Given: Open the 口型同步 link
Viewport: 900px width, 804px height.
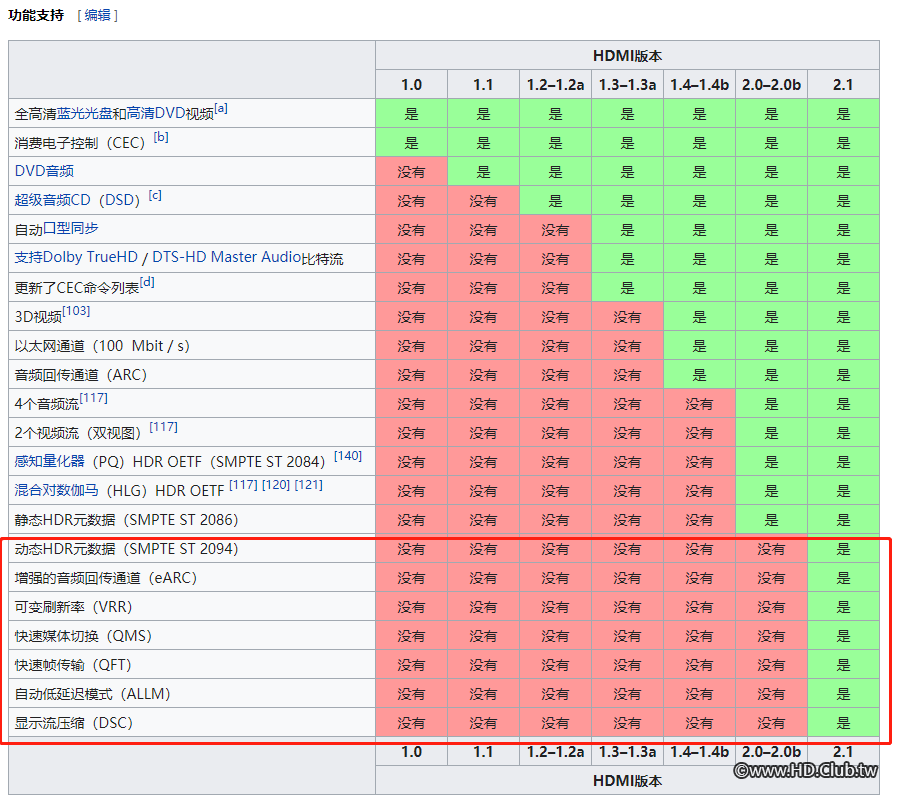Looking at the screenshot, I should (71, 229).
